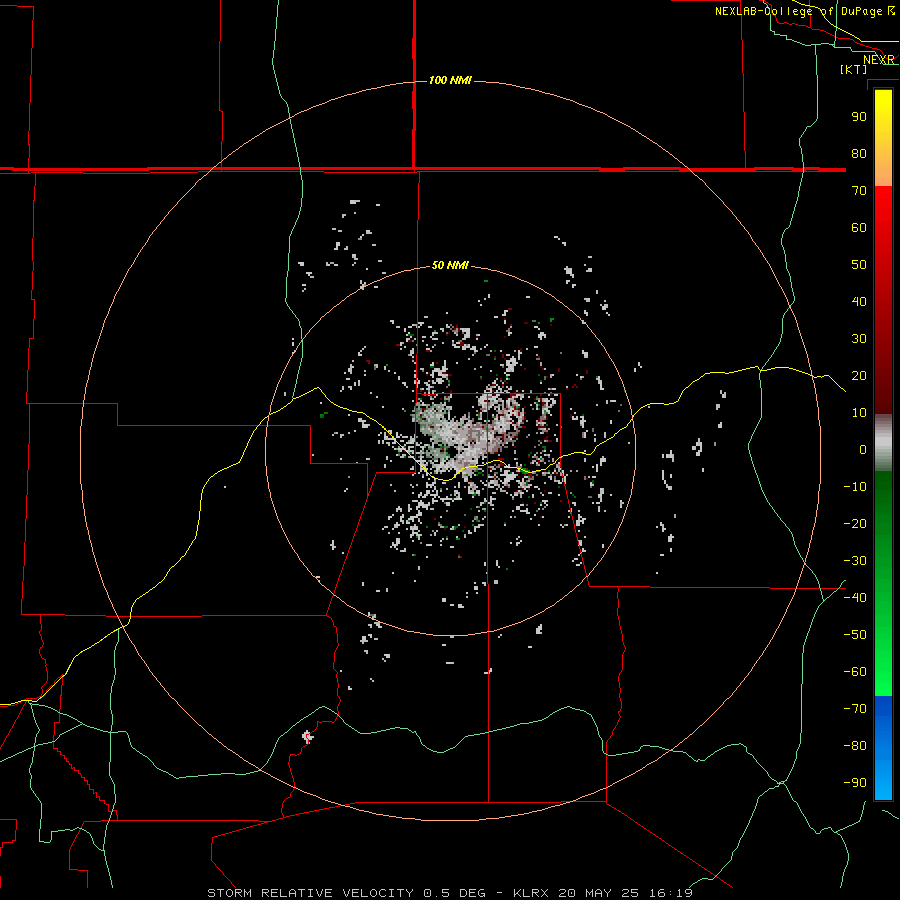Click the -90 value on the color scale

pos(855,783)
